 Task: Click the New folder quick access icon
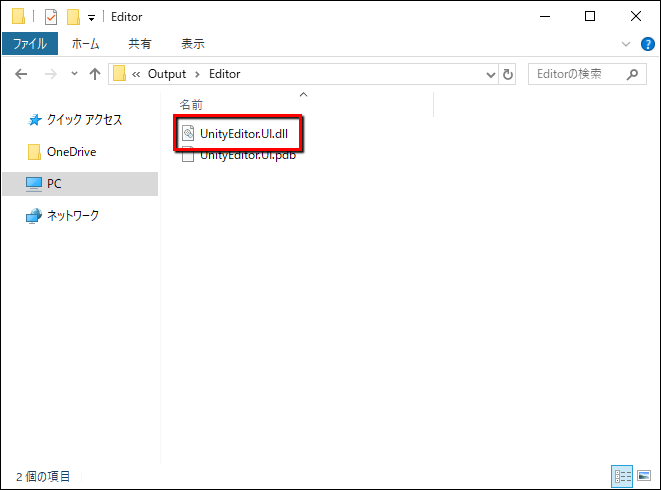coord(73,17)
